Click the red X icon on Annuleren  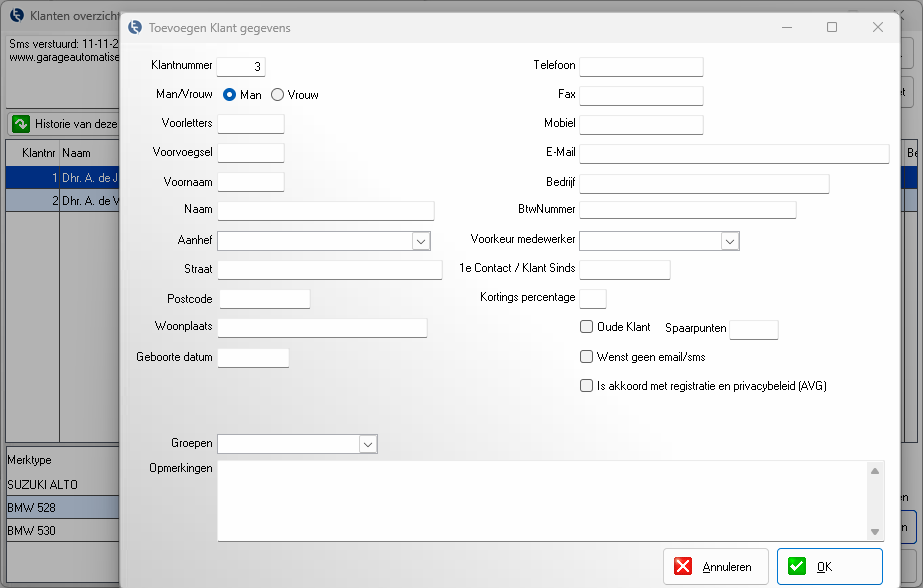[683, 567]
